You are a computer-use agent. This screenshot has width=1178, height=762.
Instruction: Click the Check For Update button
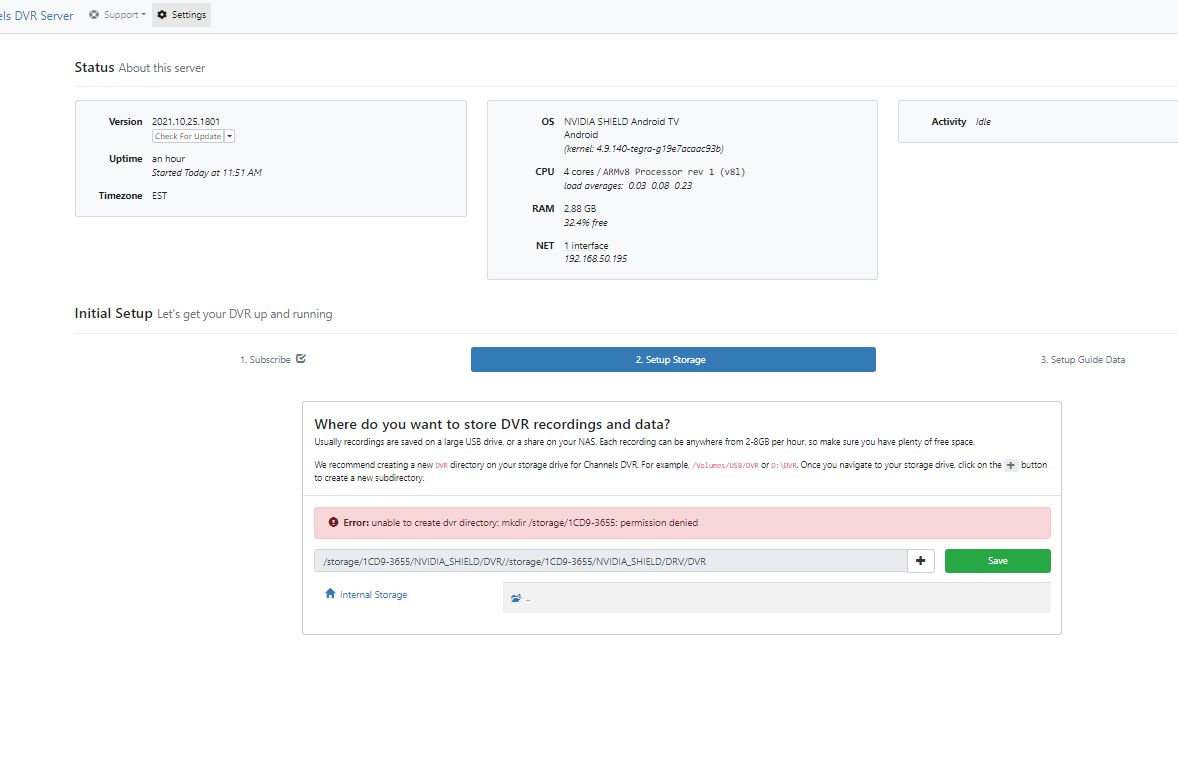point(188,136)
